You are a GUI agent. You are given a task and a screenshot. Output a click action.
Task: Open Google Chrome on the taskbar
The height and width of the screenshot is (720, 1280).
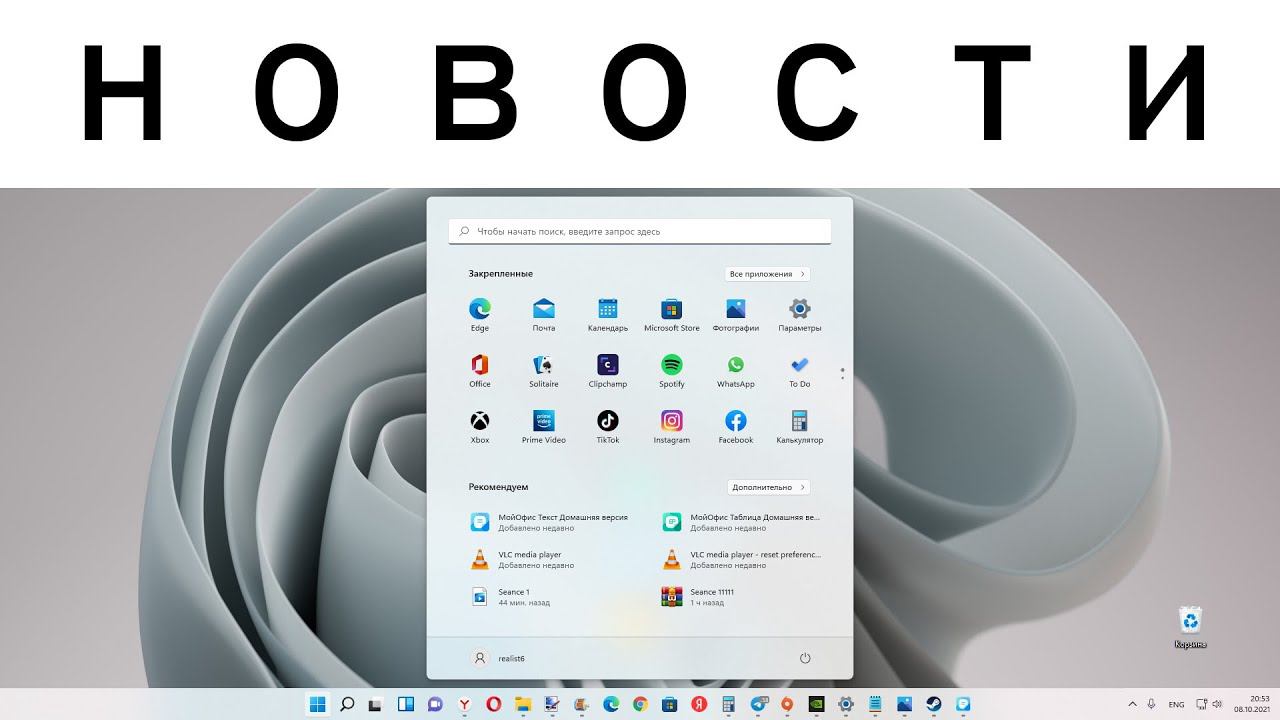pos(640,704)
